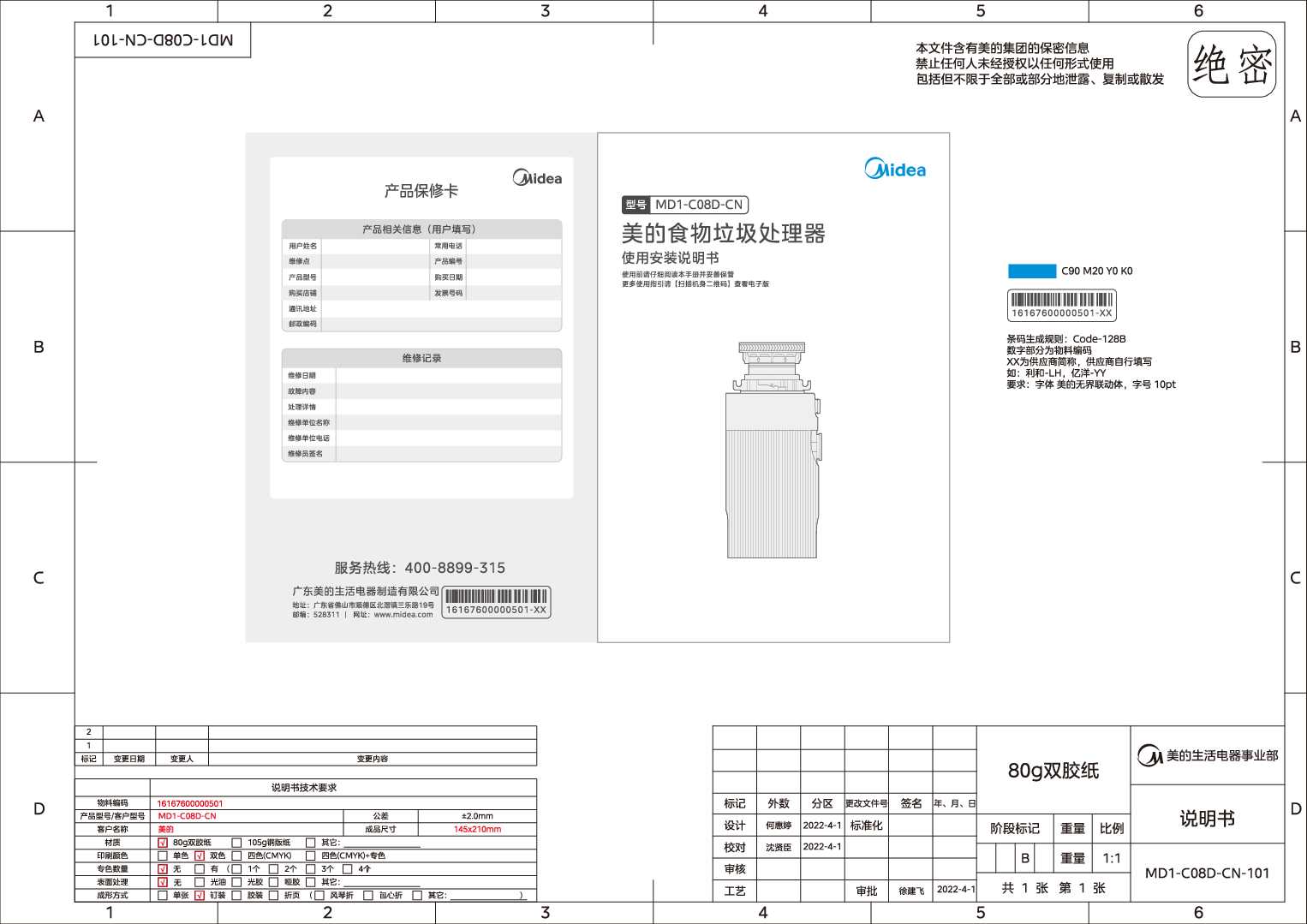Click the ±2.0mm tolerance value

pyautogui.click(x=477, y=816)
